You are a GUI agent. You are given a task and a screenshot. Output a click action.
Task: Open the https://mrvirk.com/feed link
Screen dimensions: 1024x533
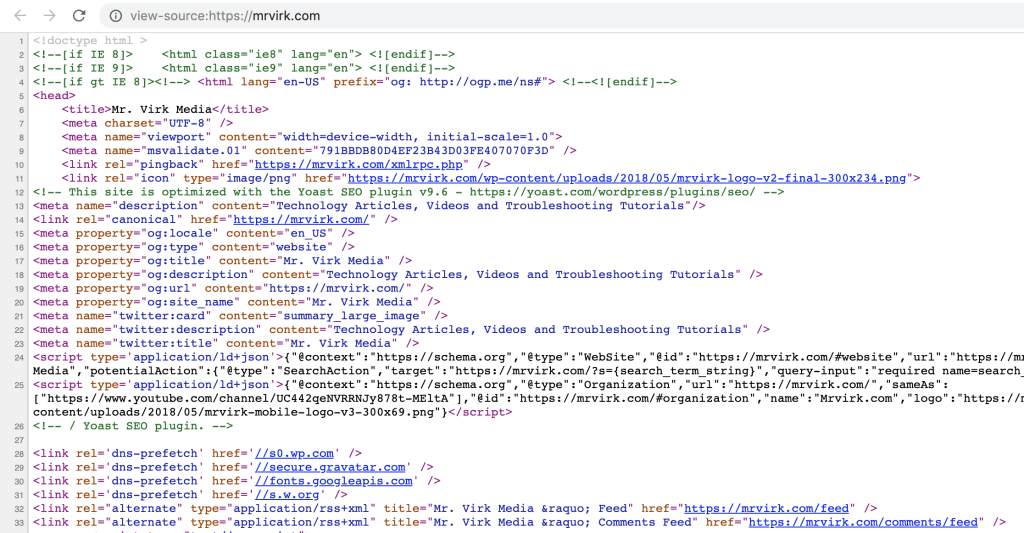tap(766, 508)
